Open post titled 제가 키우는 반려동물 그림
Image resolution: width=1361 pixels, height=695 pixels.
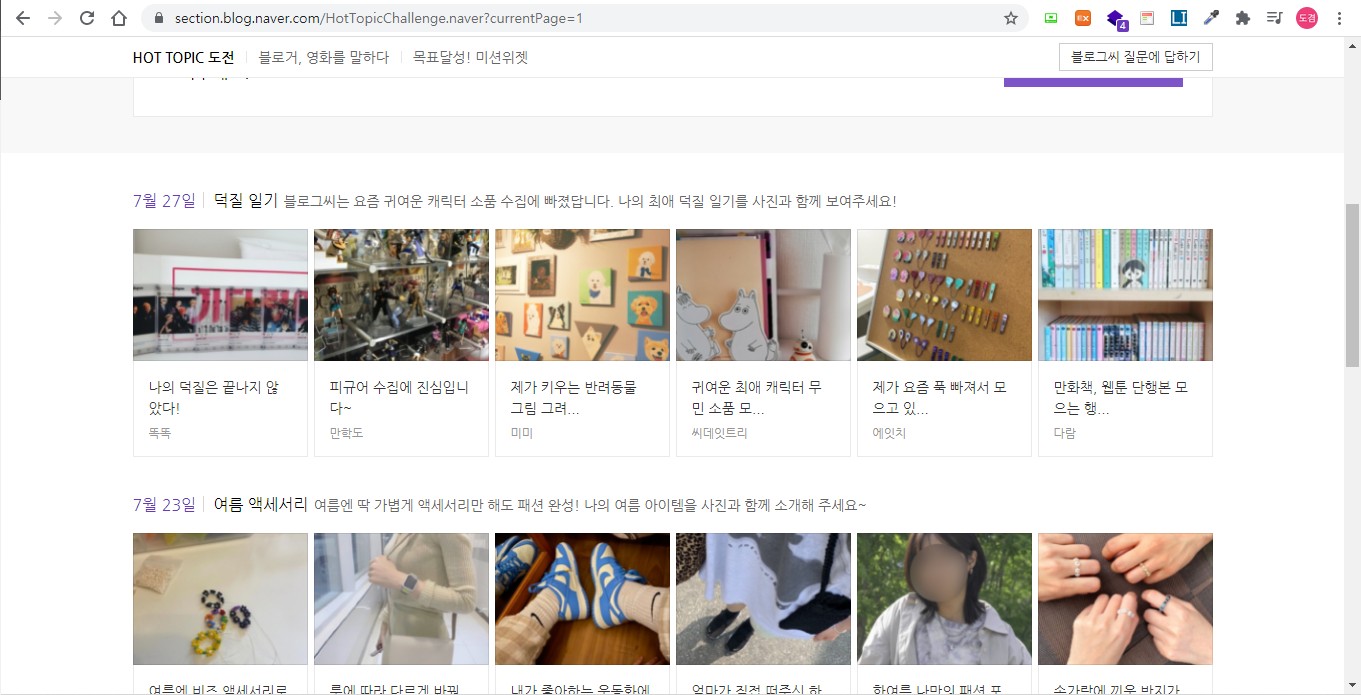point(573,398)
